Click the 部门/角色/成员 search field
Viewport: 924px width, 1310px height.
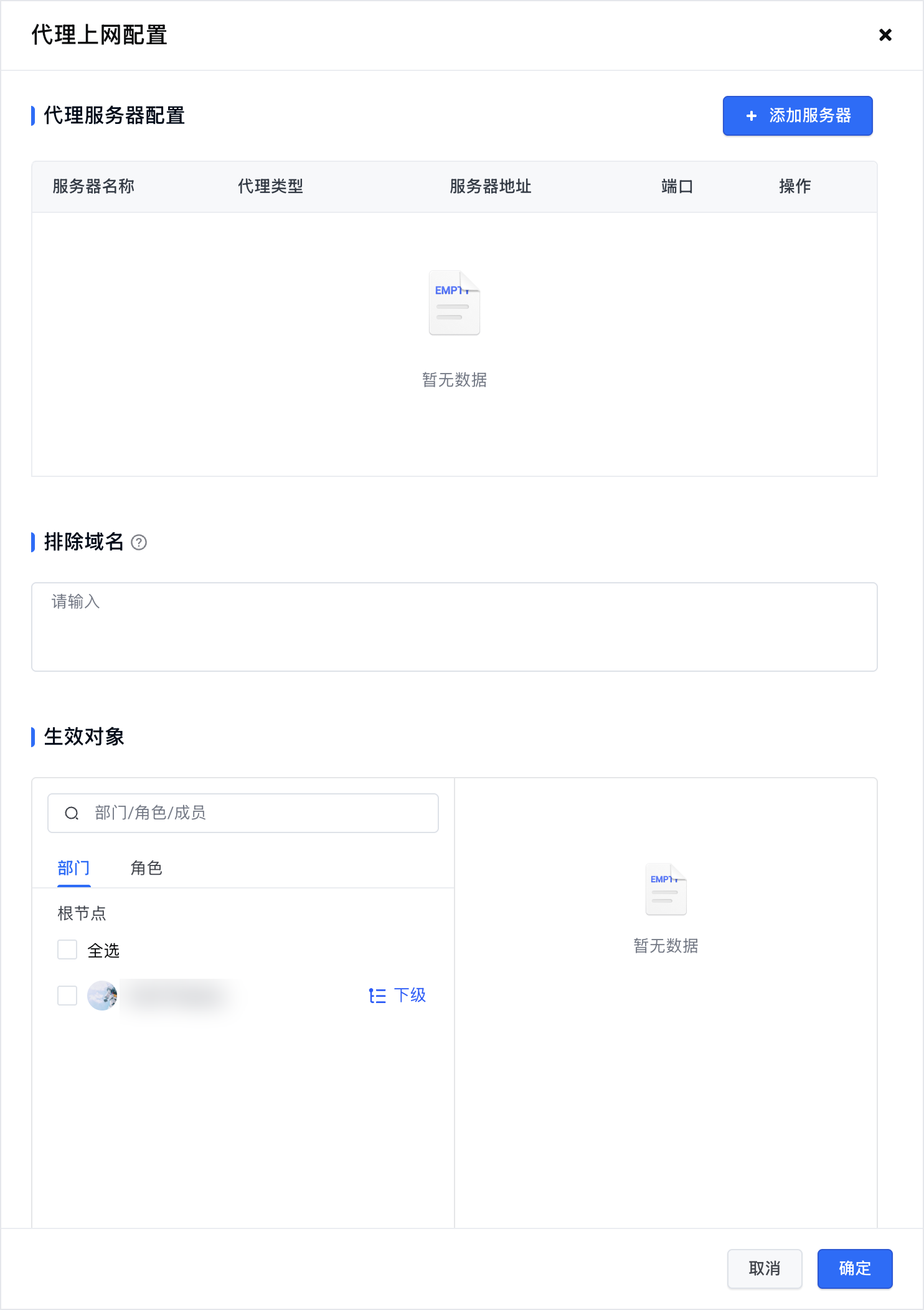(243, 813)
